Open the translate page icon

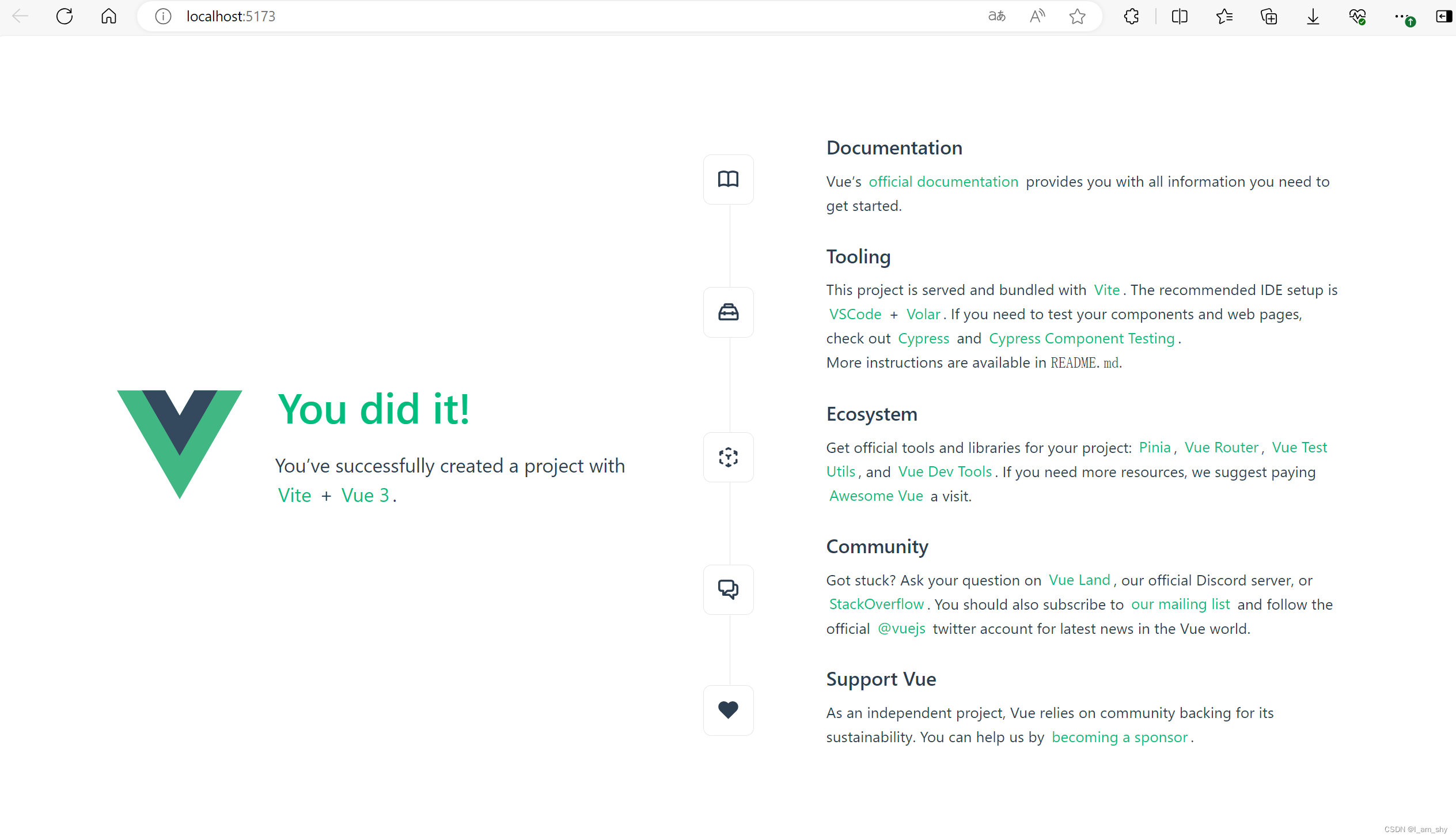996,16
